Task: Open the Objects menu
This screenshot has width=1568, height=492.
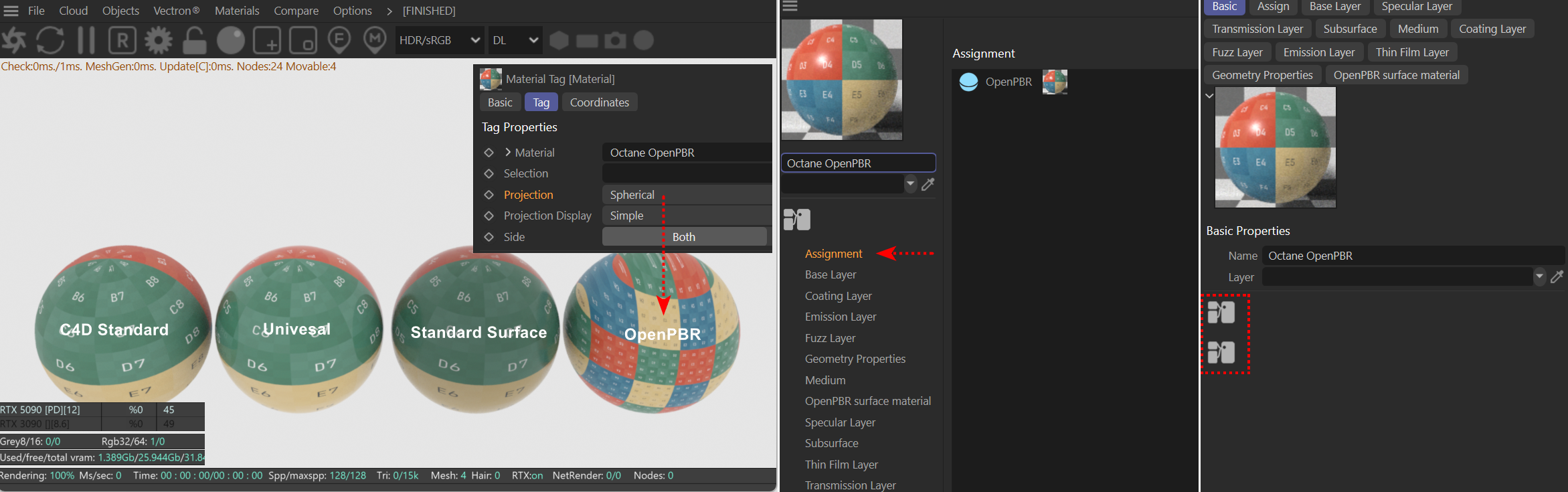Action: pyautogui.click(x=120, y=11)
